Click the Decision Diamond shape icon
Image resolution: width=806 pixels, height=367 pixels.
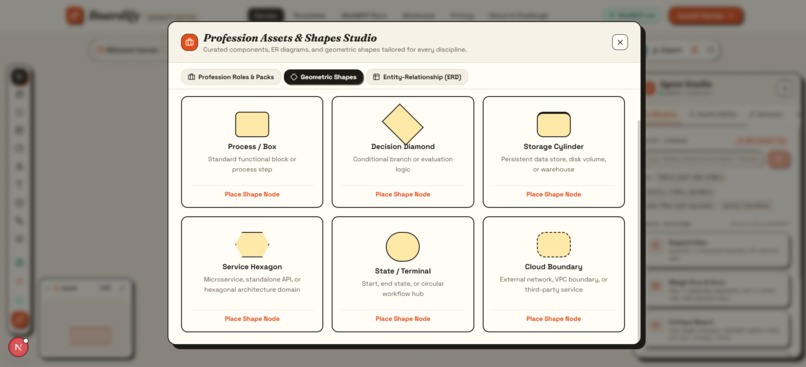402,124
